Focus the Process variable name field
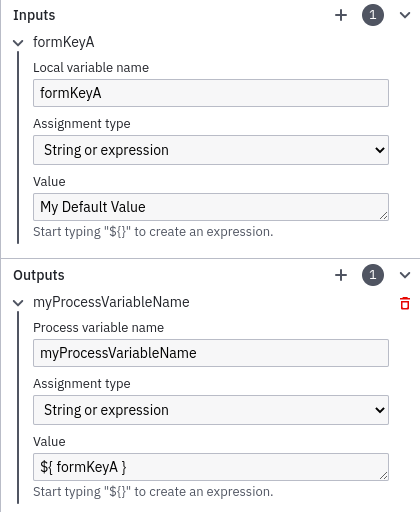Image resolution: width=420 pixels, height=512 pixels. (x=211, y=353)
